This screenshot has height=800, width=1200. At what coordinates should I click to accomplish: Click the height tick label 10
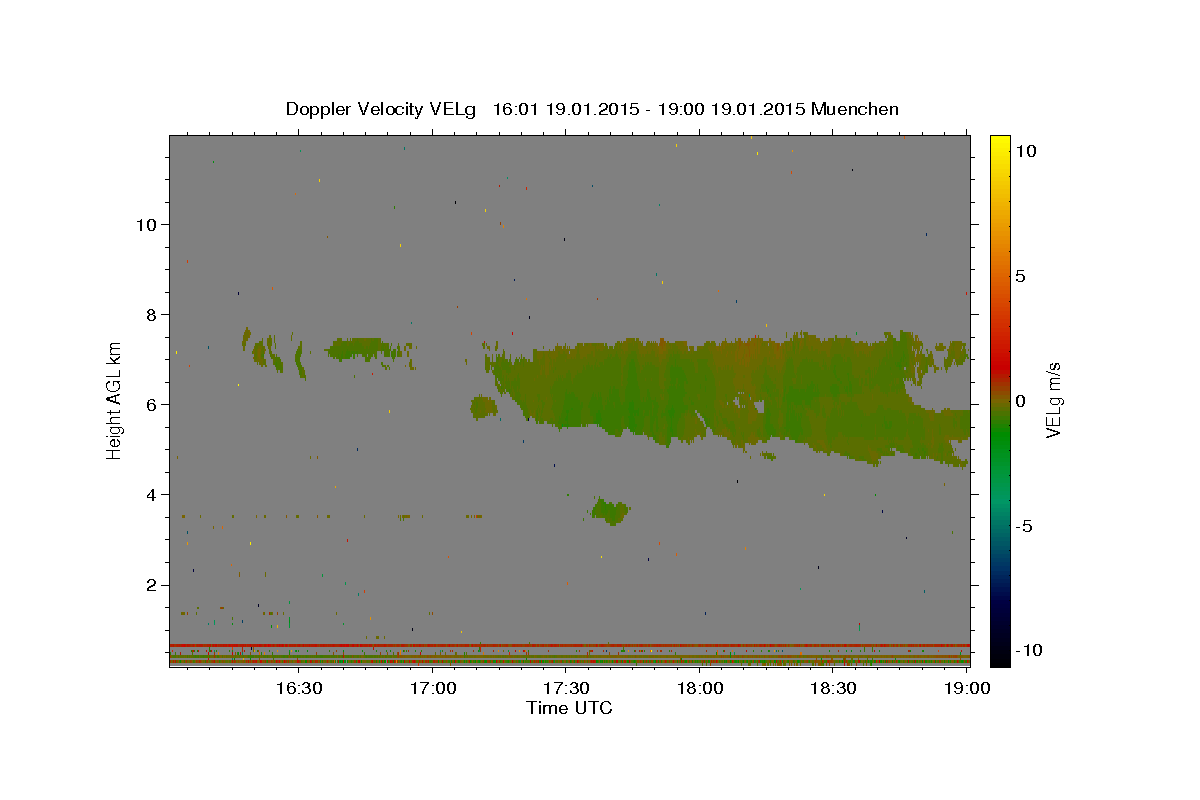(146, 224)
